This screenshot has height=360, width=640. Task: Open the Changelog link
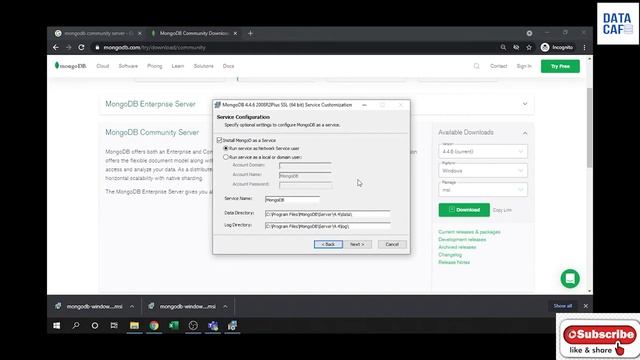pos(450,255)
